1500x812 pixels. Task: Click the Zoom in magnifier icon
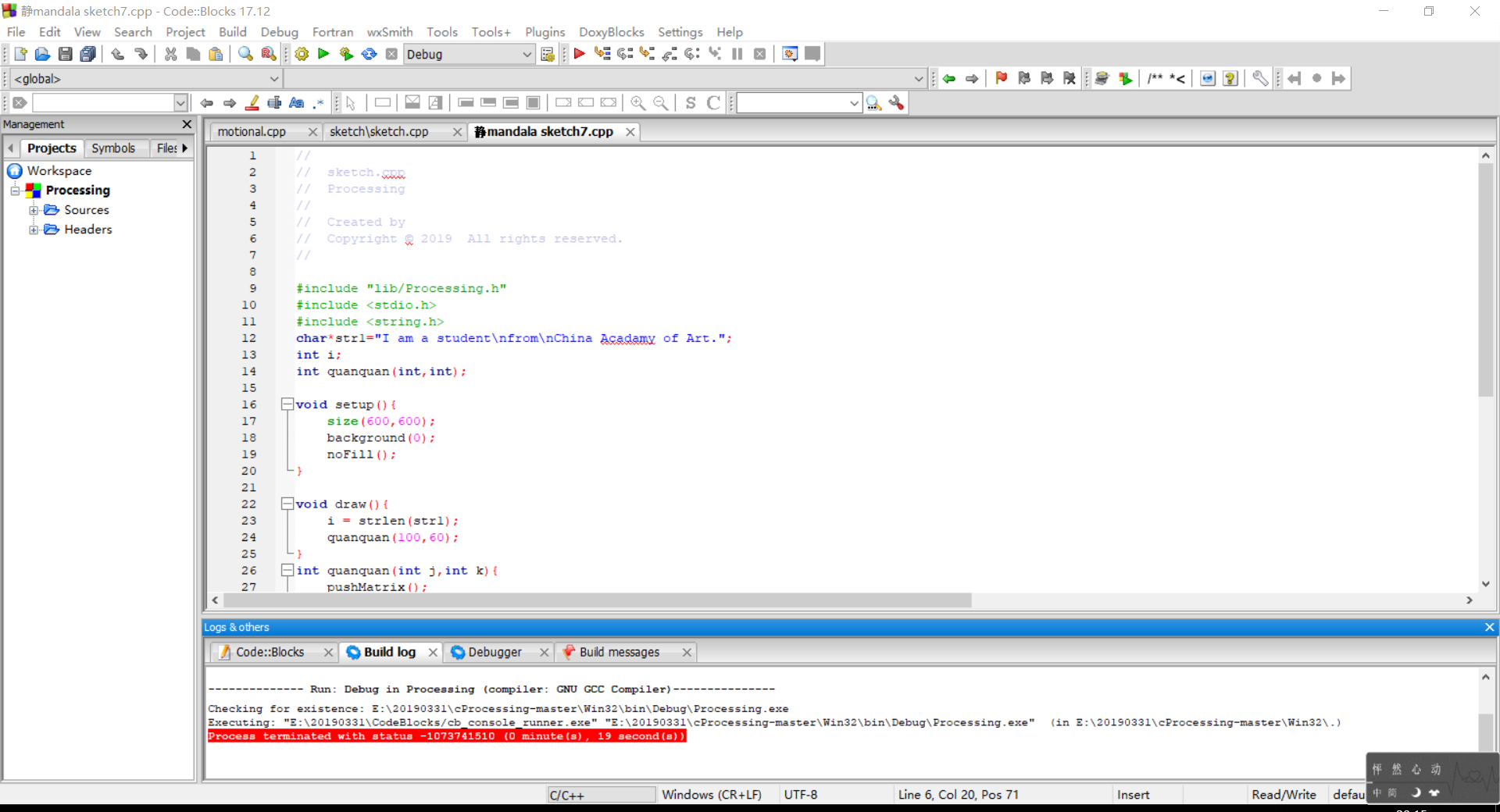point(637,103)
